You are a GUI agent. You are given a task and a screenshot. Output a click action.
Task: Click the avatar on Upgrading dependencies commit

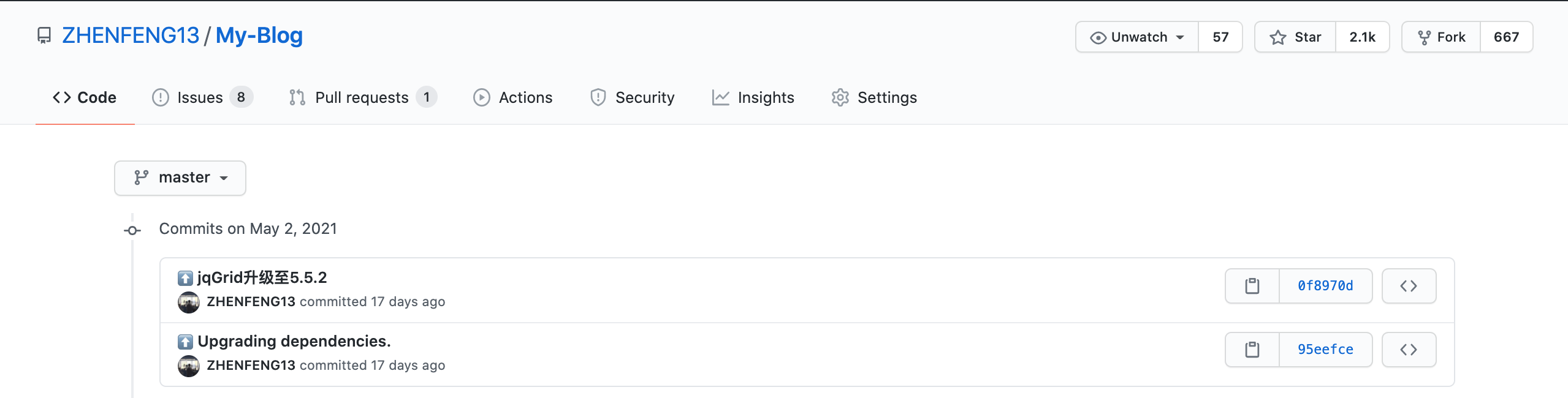click(x=189, y=366)
